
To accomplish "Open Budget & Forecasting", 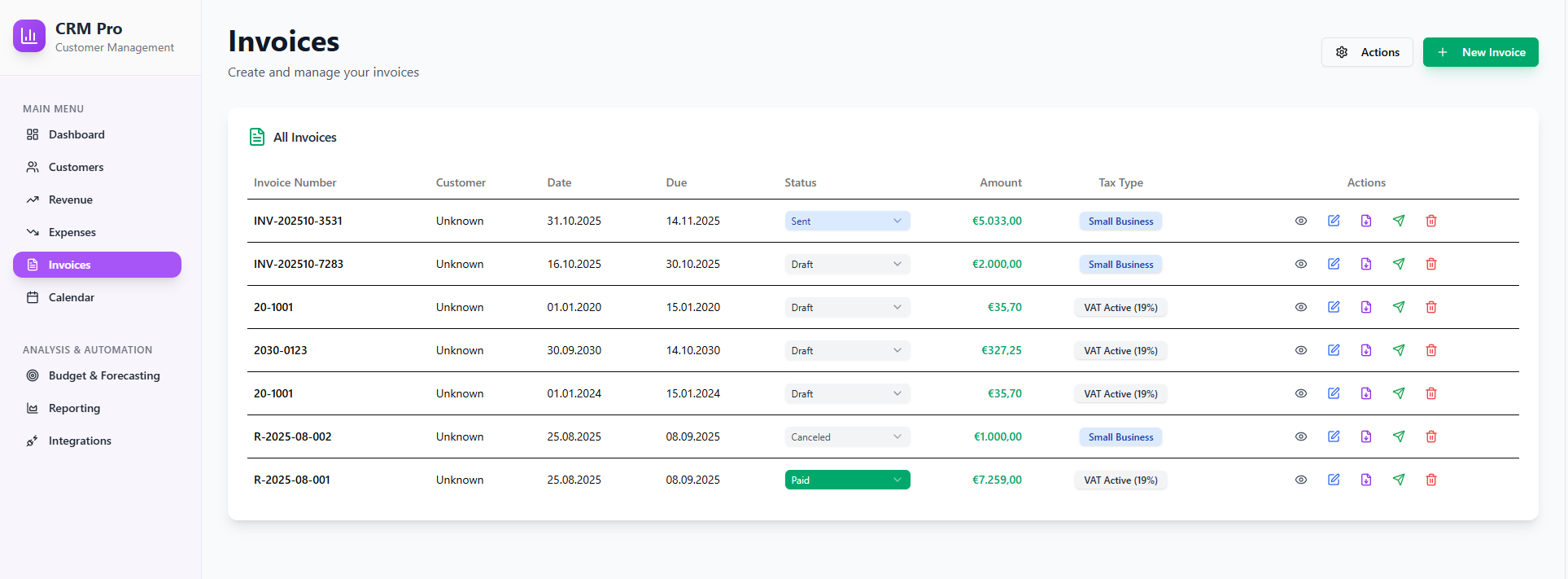I will pyautogui.click(x=97, y=375).
